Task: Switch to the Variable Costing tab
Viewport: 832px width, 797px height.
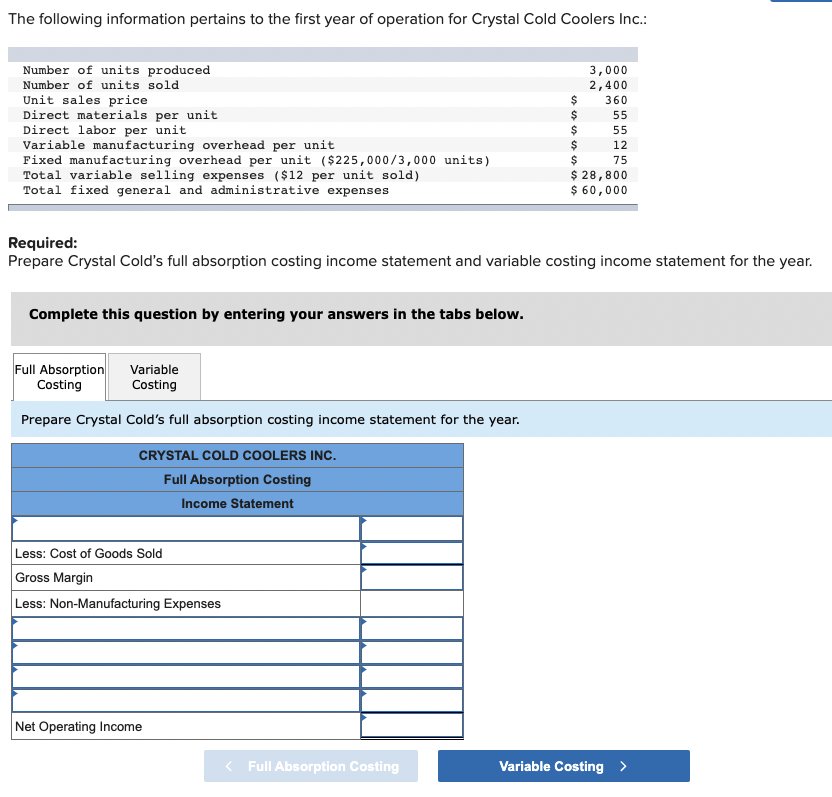Action: (153, 377)
